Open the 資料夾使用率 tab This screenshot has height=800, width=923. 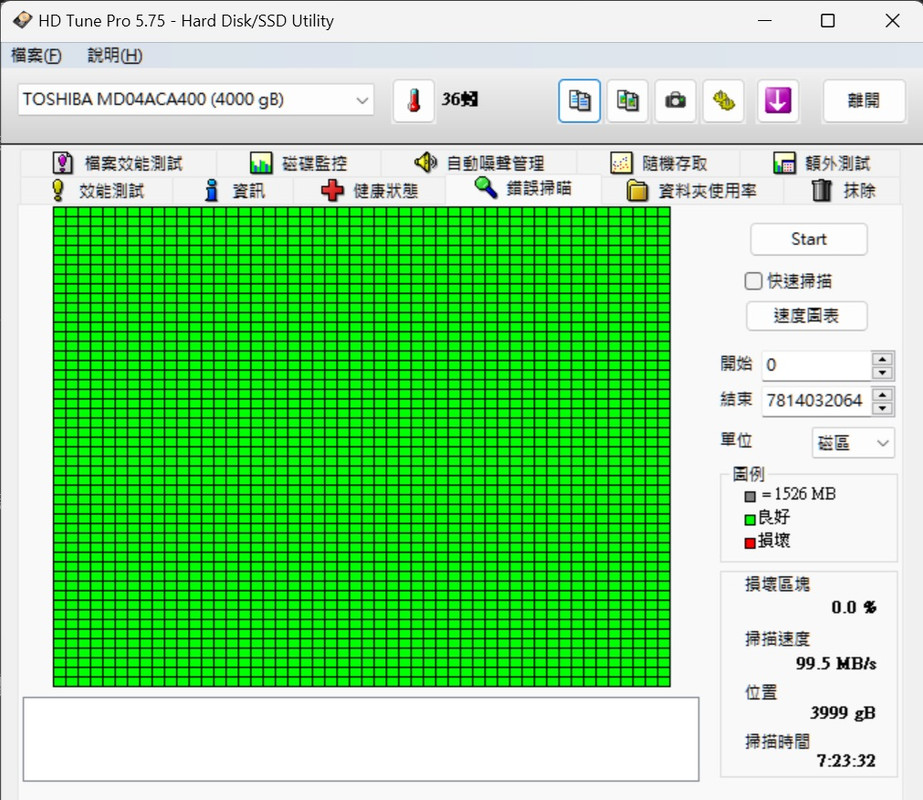click(x=692, y=190)
